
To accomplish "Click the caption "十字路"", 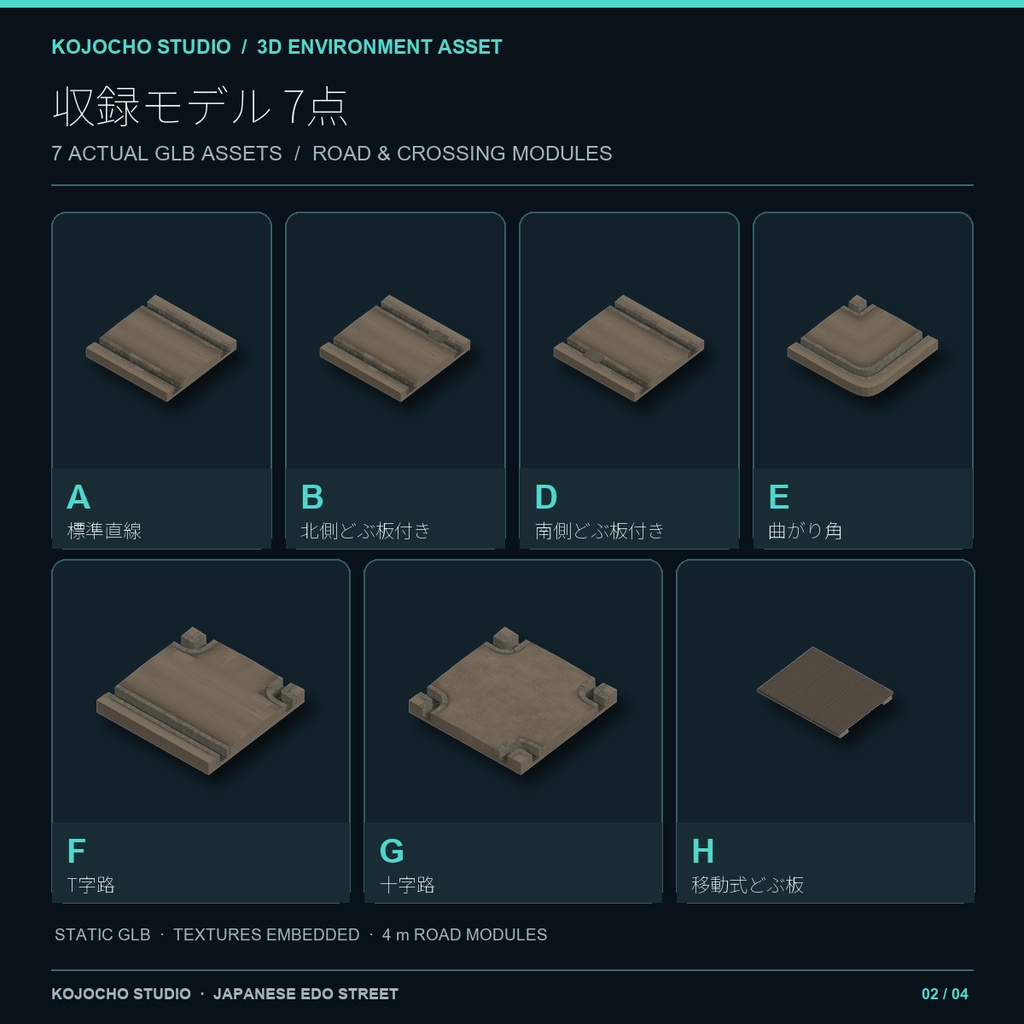I will pyautogui.click(x=407, y=885).
